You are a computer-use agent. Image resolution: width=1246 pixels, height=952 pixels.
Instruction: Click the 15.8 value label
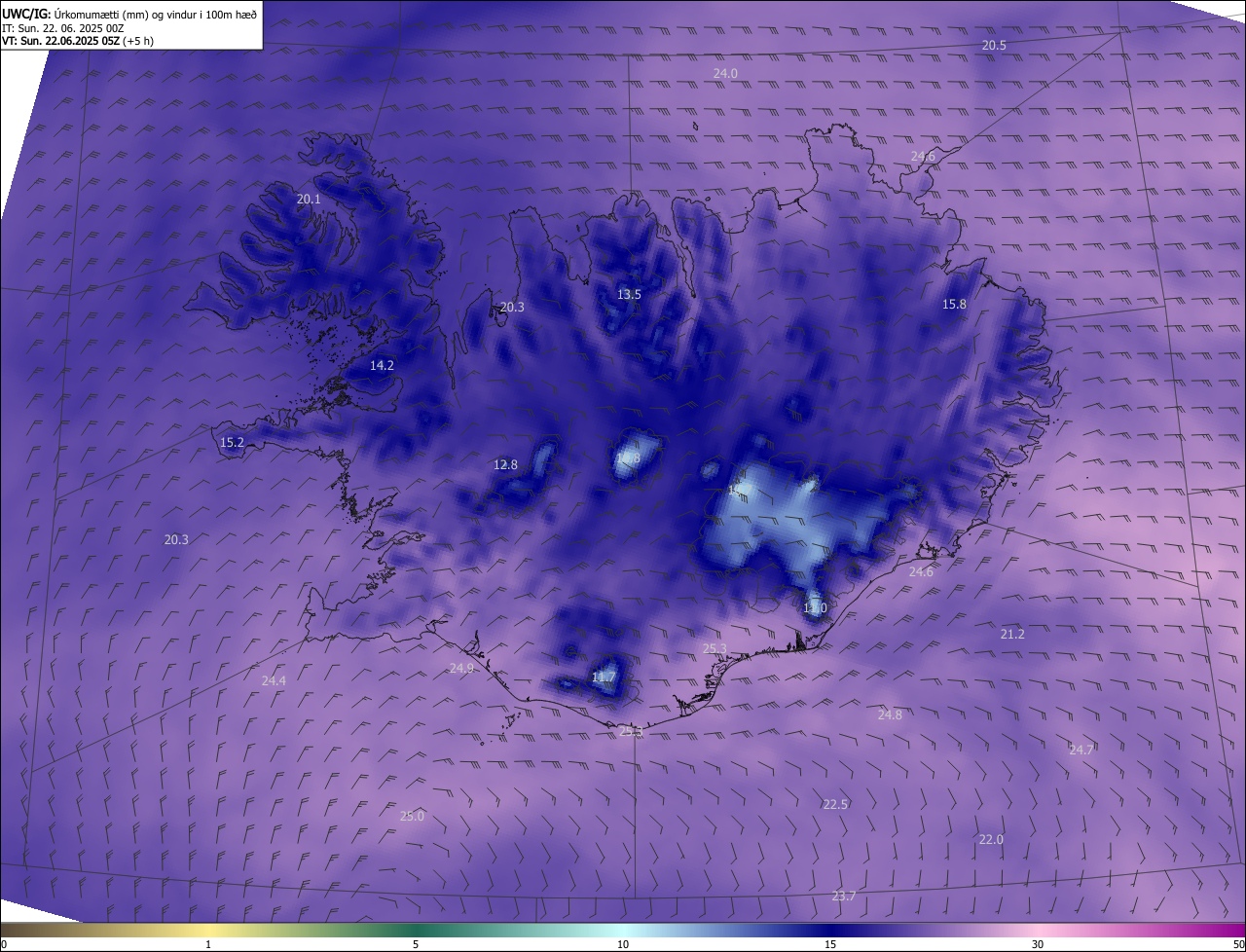(954, 305)
